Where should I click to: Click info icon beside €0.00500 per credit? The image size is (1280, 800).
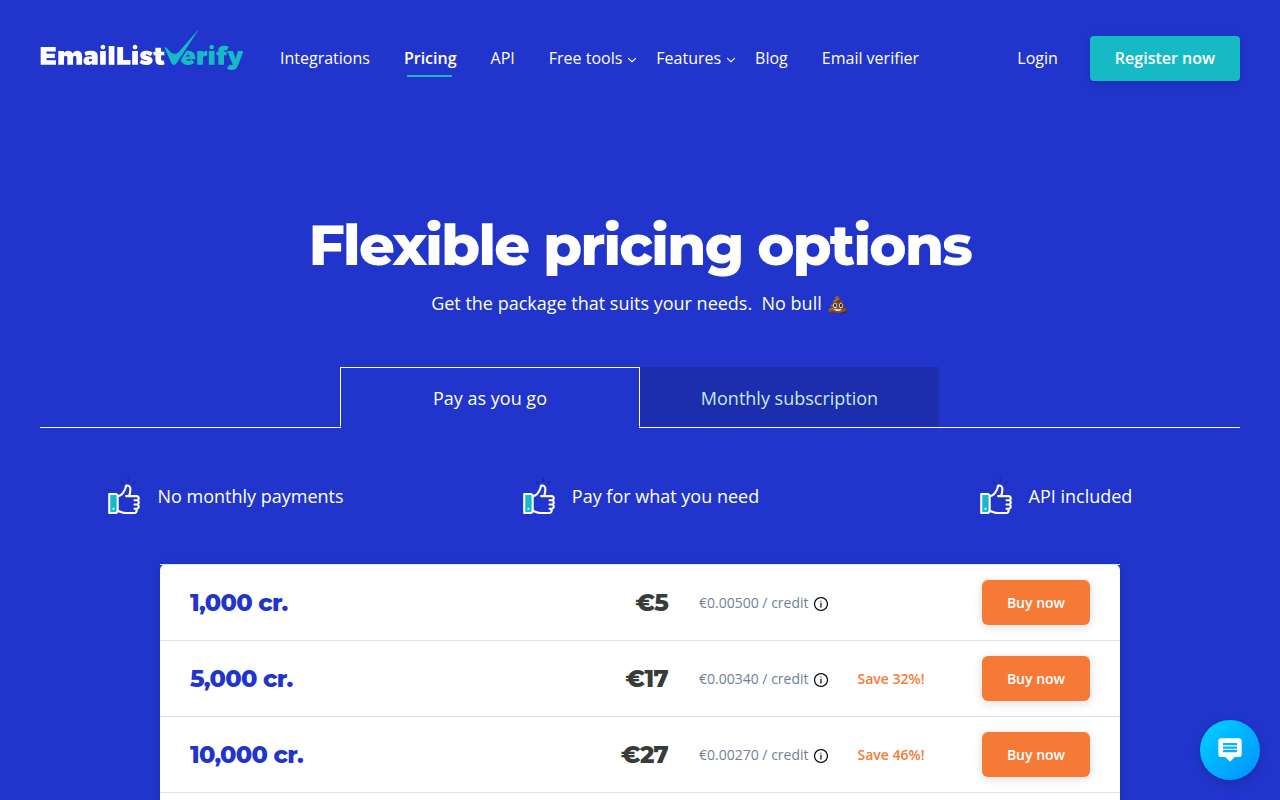[821, 604]
